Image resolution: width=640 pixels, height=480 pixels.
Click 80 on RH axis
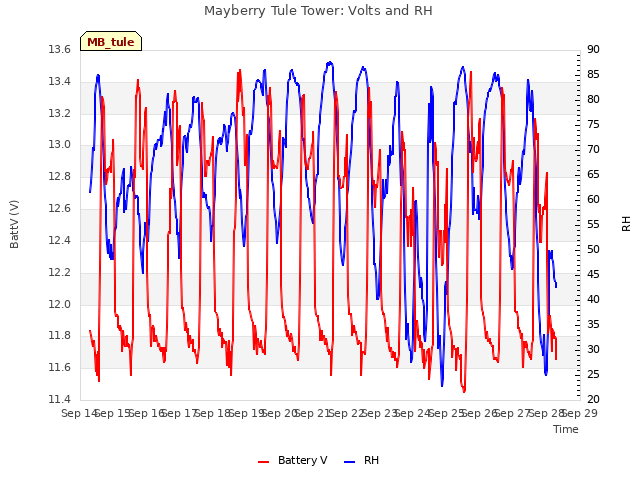593,99
